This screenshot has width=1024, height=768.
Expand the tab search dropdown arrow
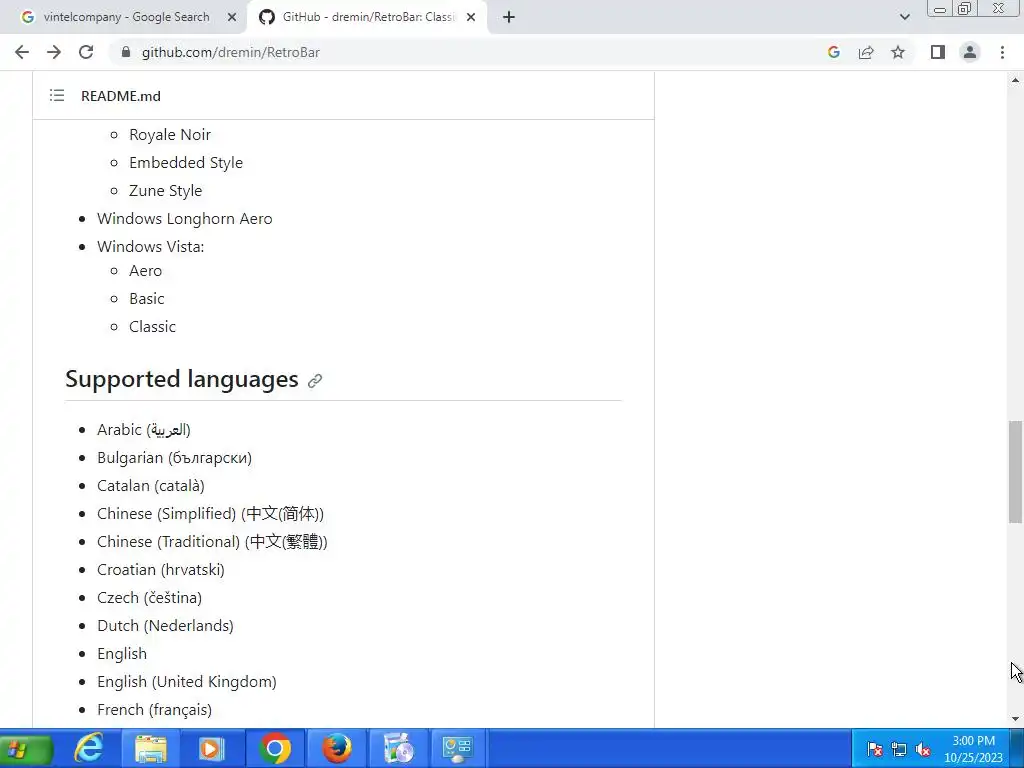click(x=904, y=17)
